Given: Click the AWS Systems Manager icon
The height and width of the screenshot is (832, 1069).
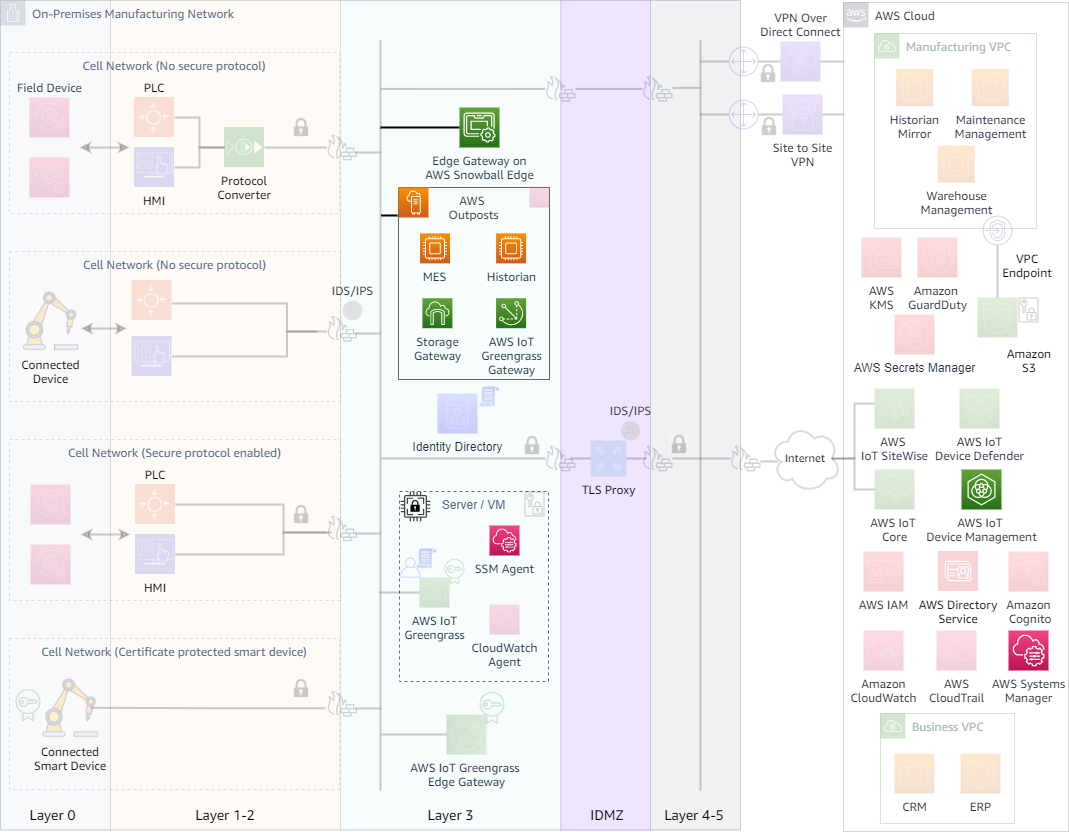Looking at the screenshot, I should [x=1028, y=651].
